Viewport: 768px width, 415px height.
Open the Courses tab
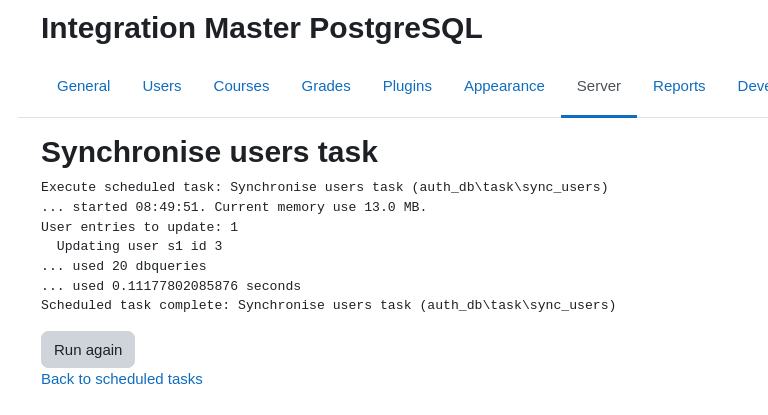coord(241,86)
